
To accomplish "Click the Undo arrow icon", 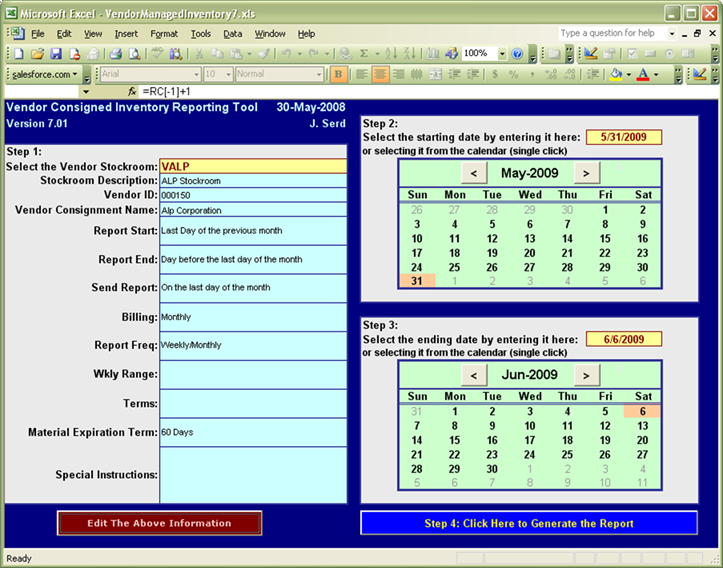I will pyautogui.click(x=286, y=54).
